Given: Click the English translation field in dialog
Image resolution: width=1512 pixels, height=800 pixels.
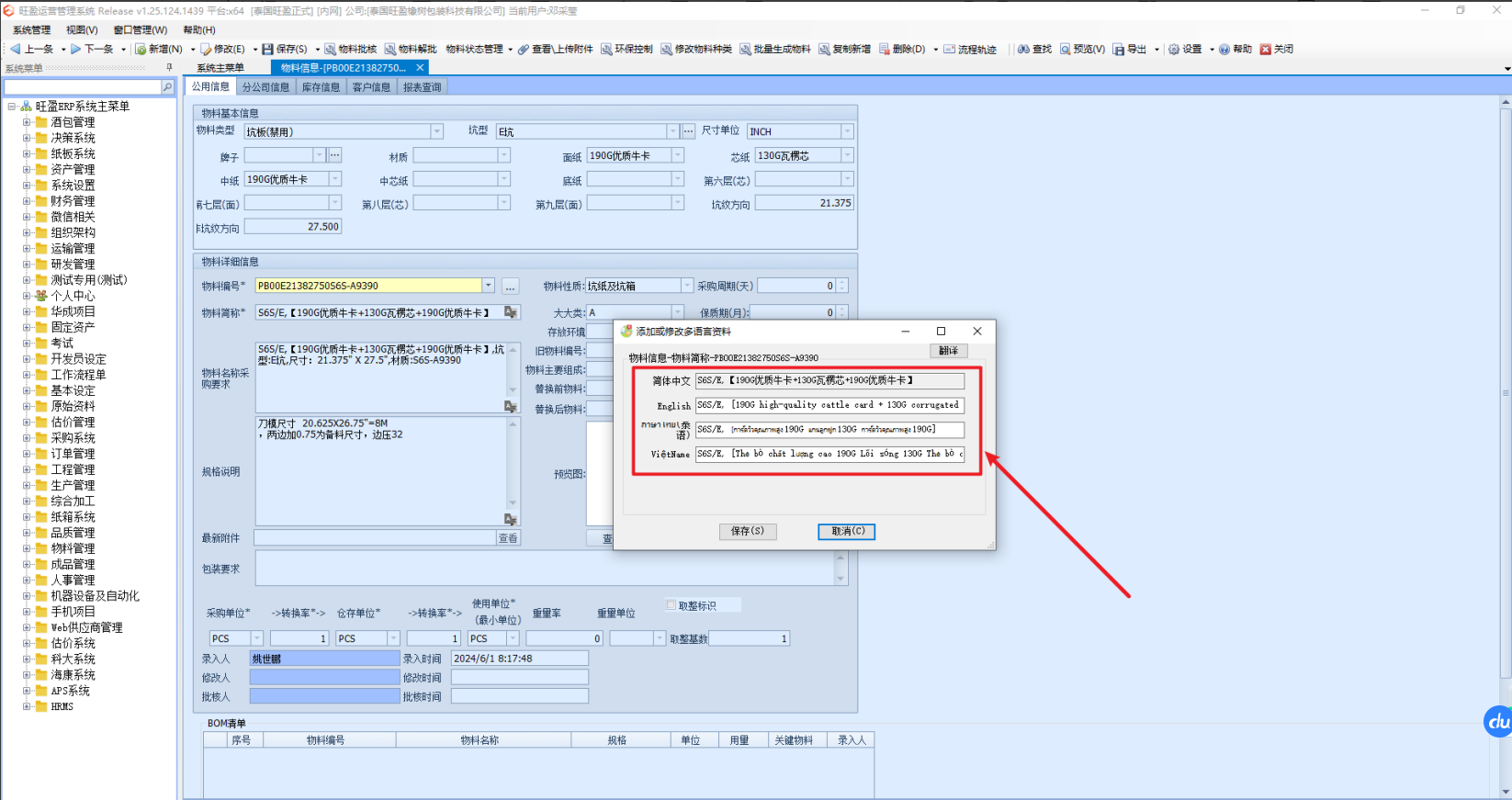Looking at the screenshot, I should coord(829,405).
